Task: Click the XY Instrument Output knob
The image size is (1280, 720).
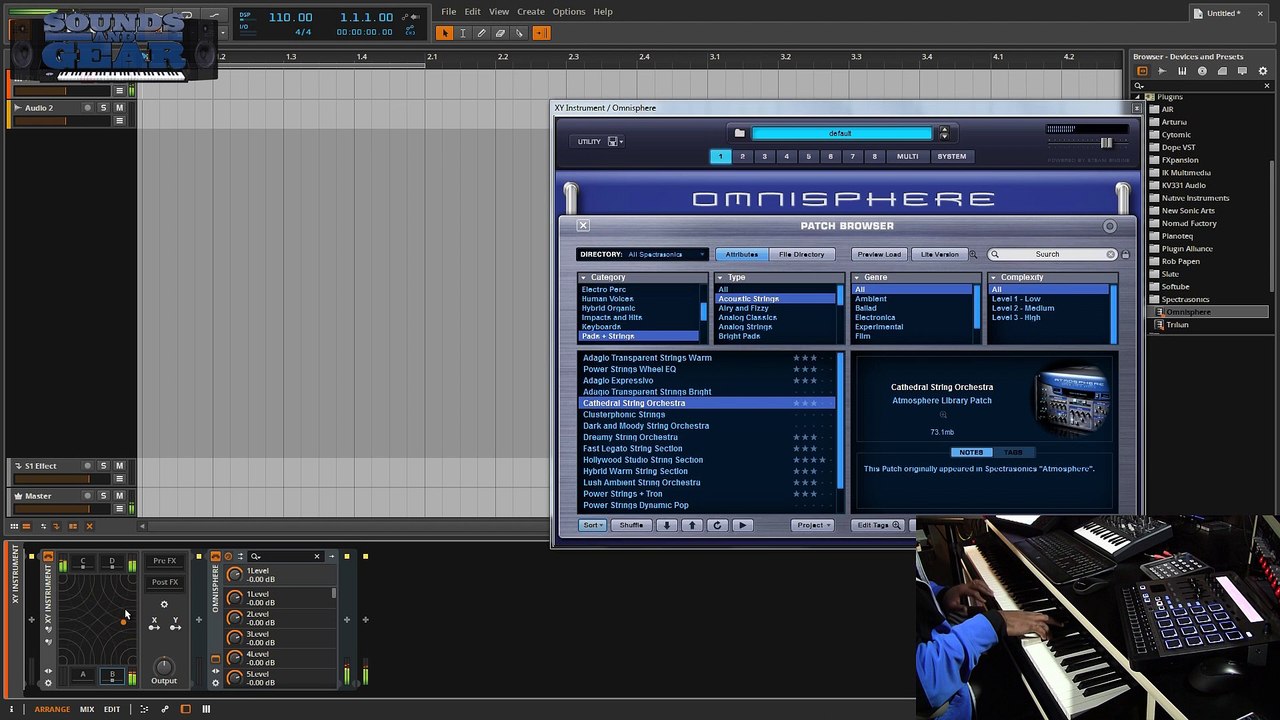Action: [164, 666]
